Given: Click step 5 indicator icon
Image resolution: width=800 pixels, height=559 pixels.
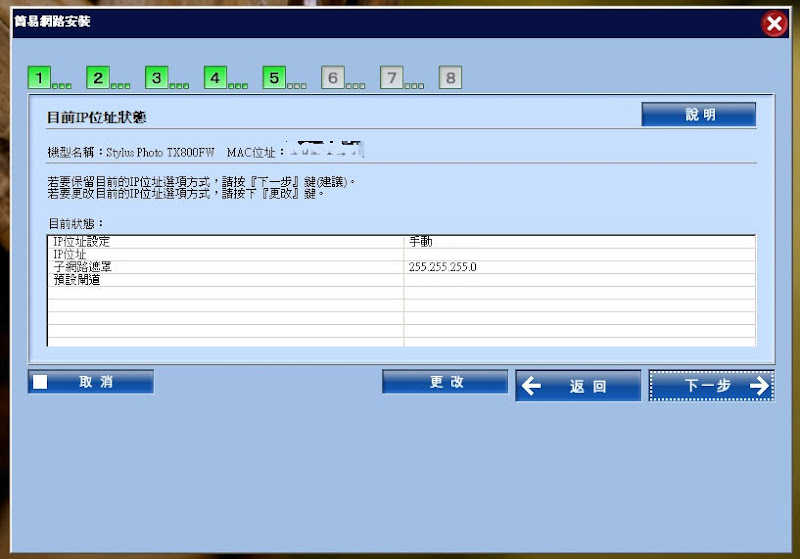Looking at the screenshot, I should point(274,78).
